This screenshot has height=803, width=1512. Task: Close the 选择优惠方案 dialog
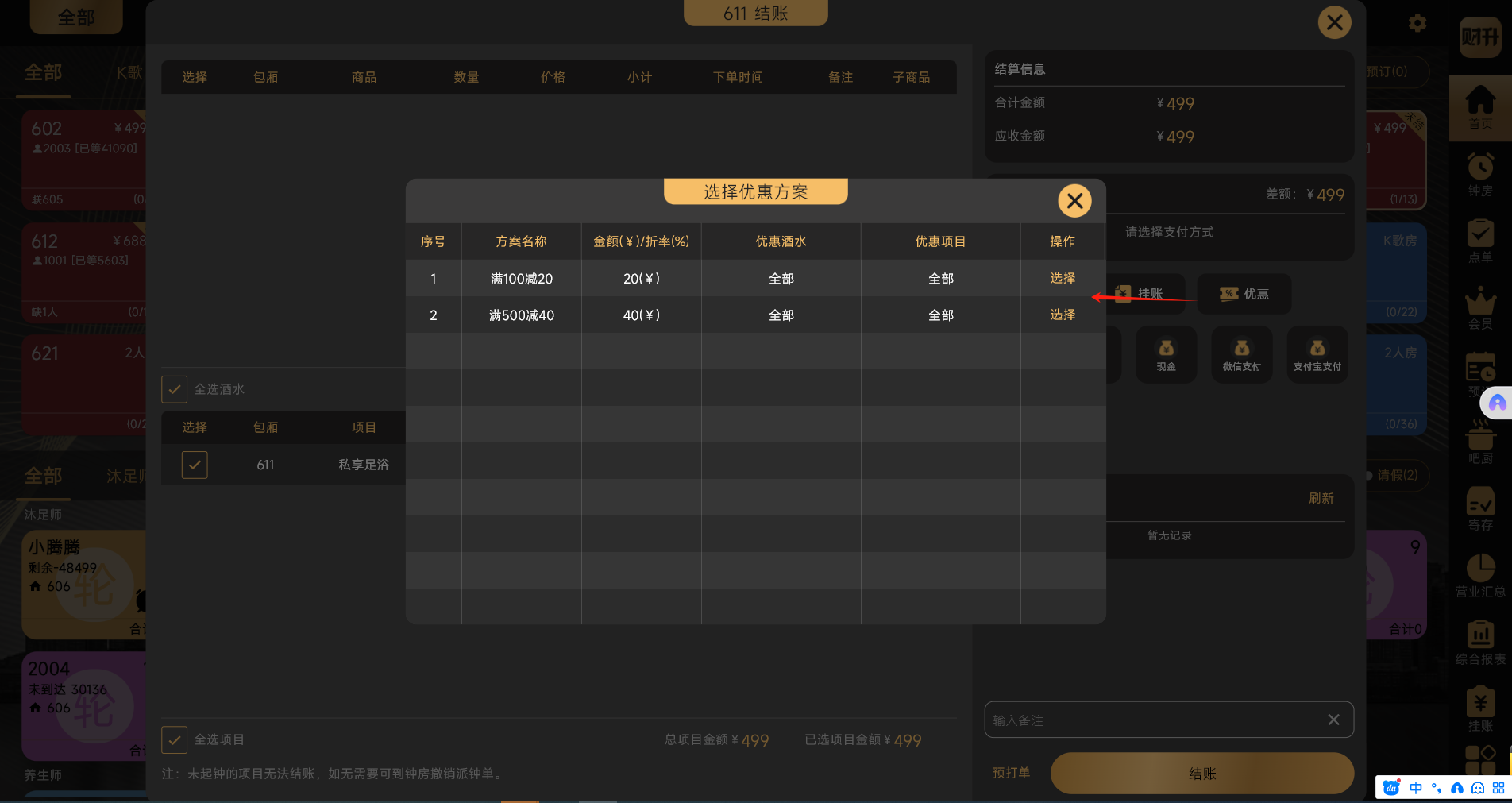click(x=1074, y=201)
